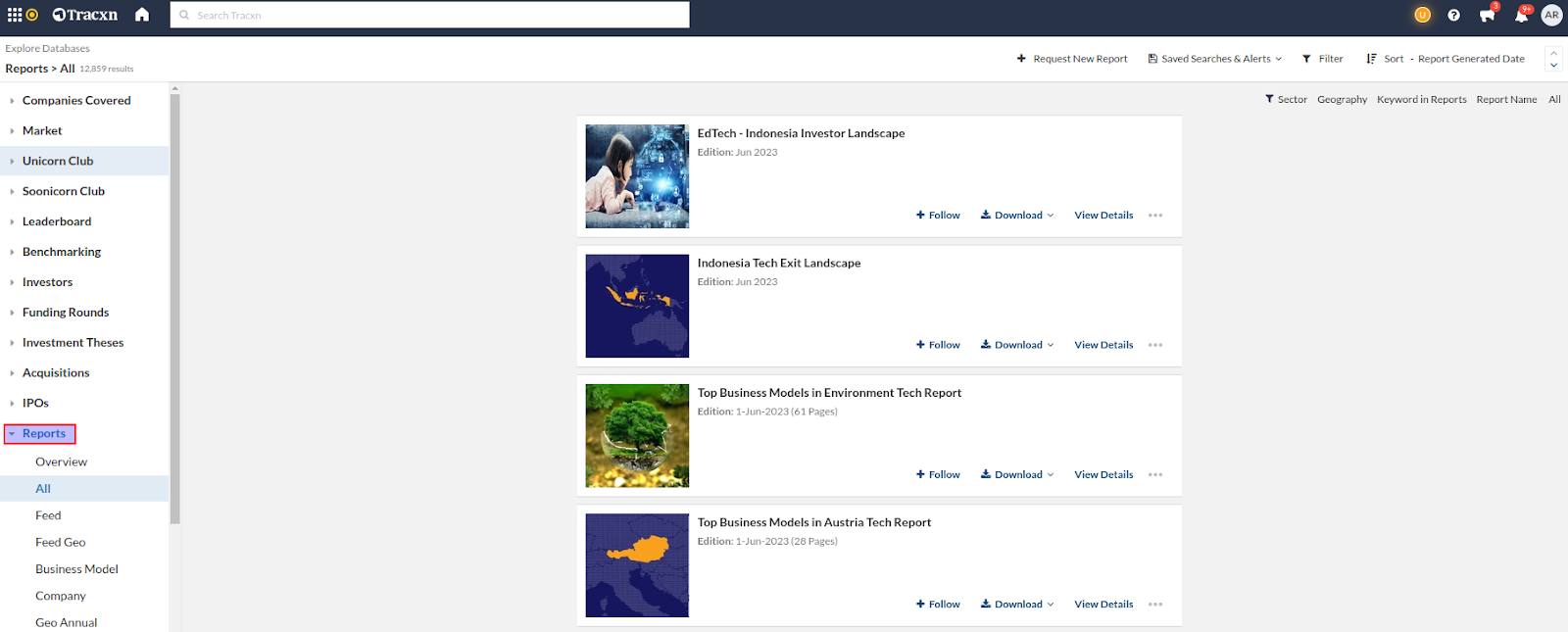Open the help question mark icon
The width and height of the screenshot is (1568, 632).
point(1453,15)
